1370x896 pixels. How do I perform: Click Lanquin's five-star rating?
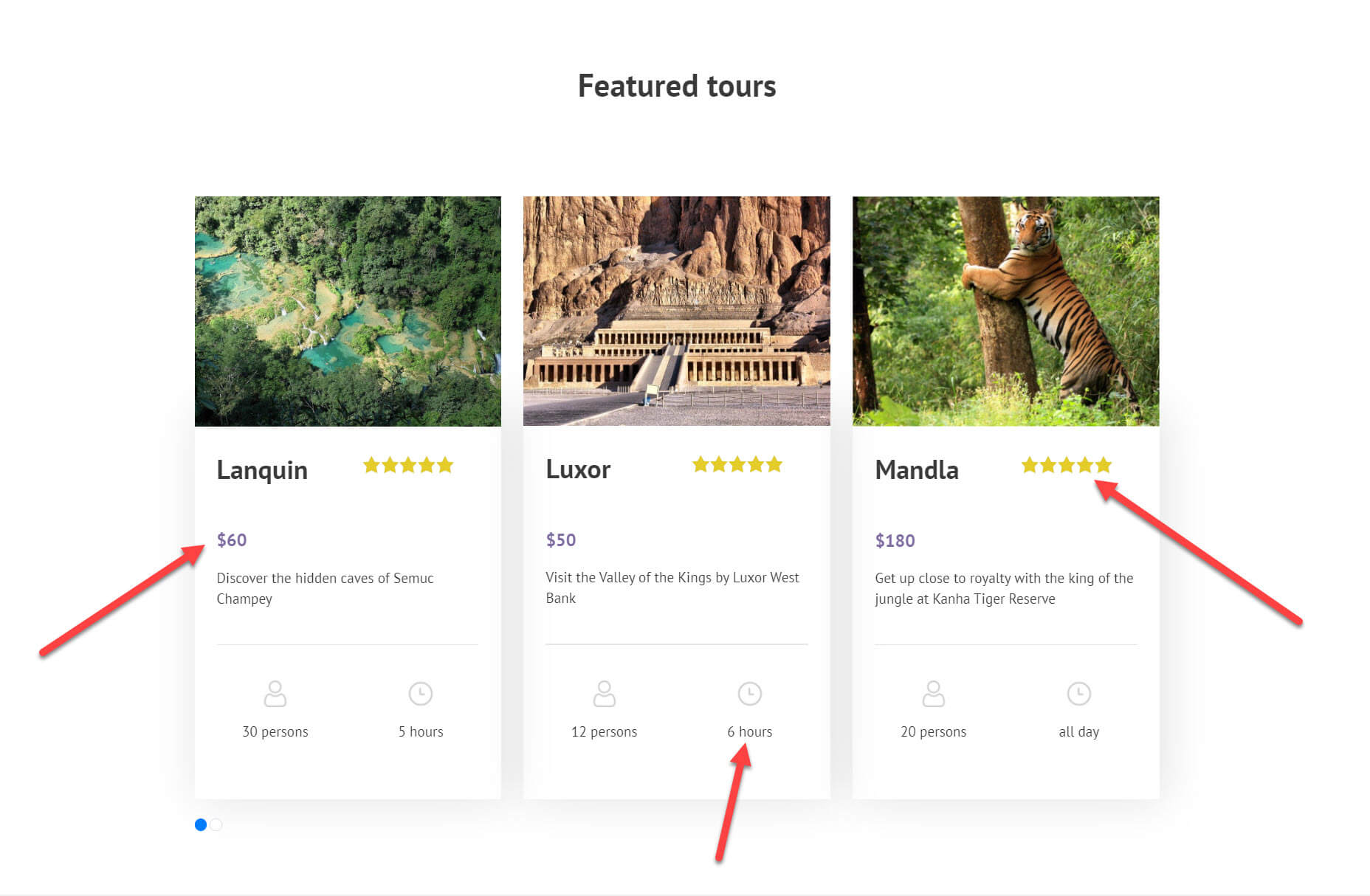tap(408, 465)
